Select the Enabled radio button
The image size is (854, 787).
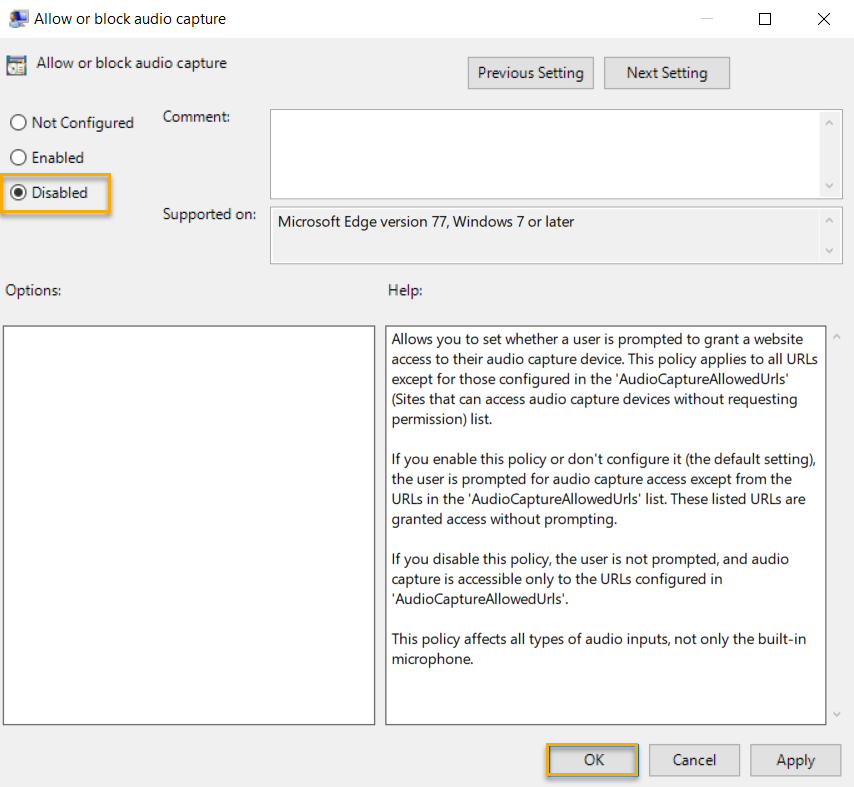point(18,157)
